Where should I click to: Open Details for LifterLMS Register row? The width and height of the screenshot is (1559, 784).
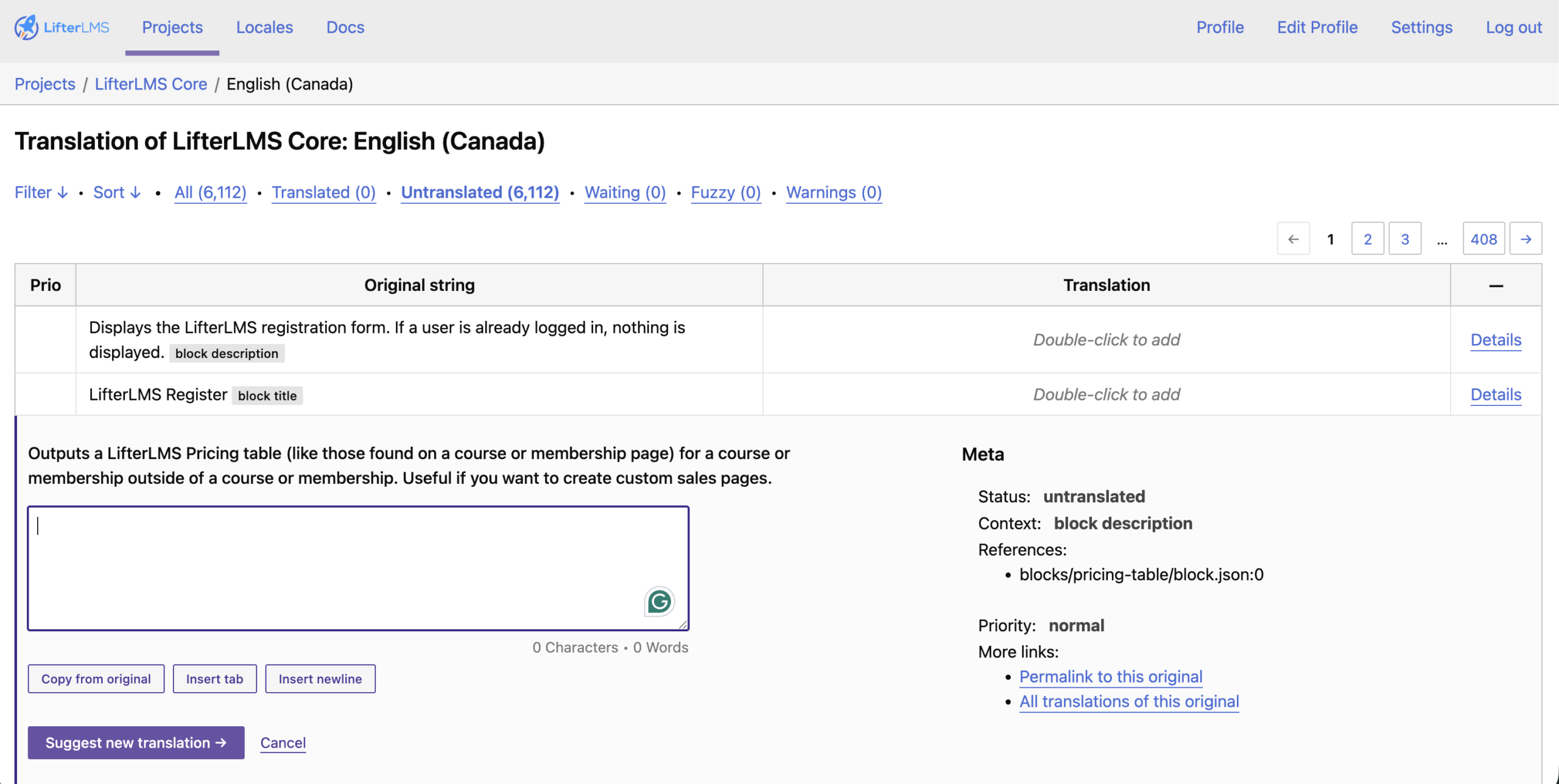(x=1496, y=394)
